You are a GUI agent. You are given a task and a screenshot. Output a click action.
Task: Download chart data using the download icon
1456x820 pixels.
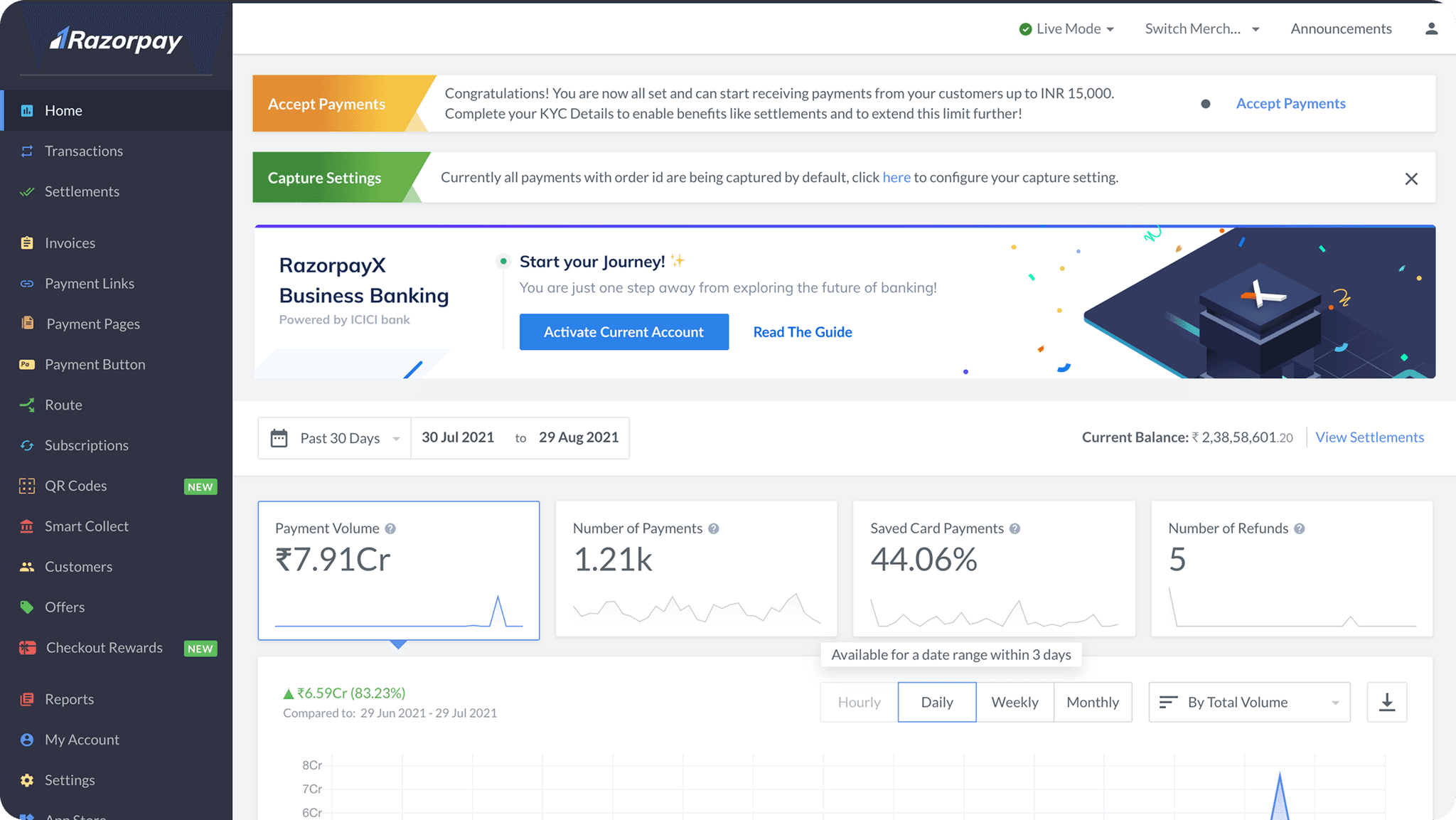pyautogui.click(x=1386, y=702)
